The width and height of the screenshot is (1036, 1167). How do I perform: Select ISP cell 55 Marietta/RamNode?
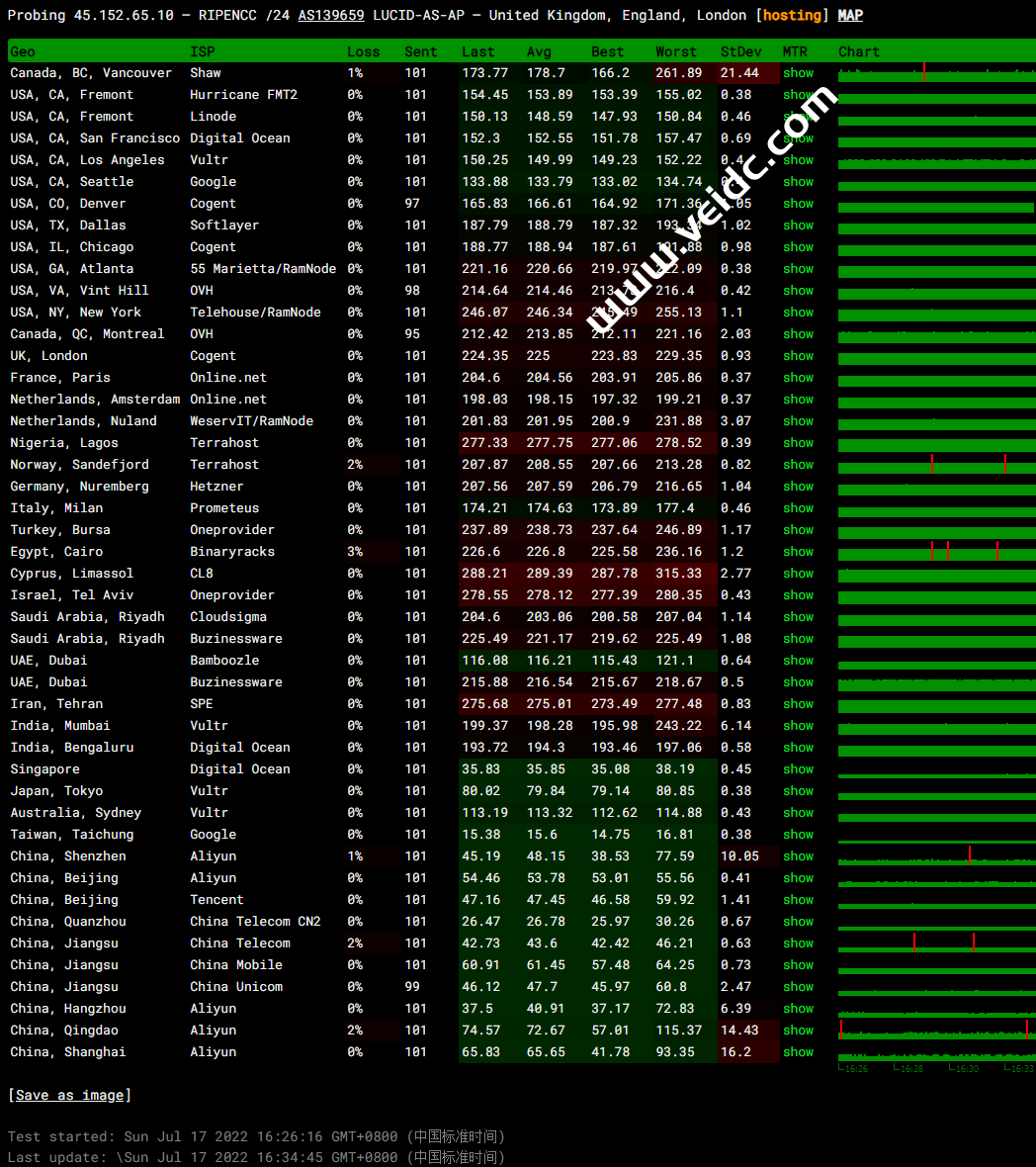click(x=263, y=269)
